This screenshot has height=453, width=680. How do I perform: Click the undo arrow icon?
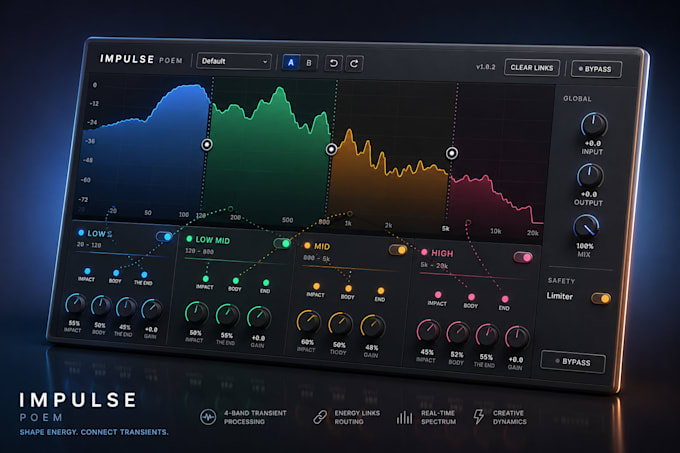pyautogui.click(x=333, y=63)
